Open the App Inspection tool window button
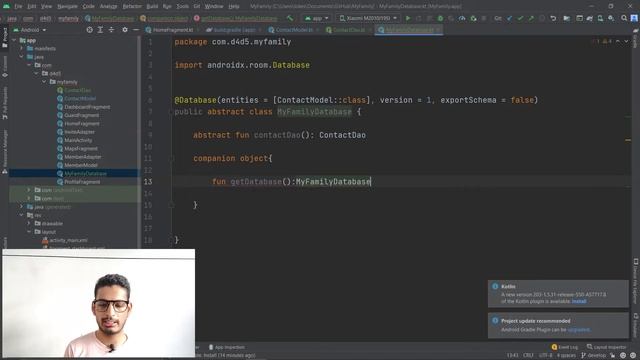Image resolution: width=640 pixels, height=360 pixels. pos(227,347)
